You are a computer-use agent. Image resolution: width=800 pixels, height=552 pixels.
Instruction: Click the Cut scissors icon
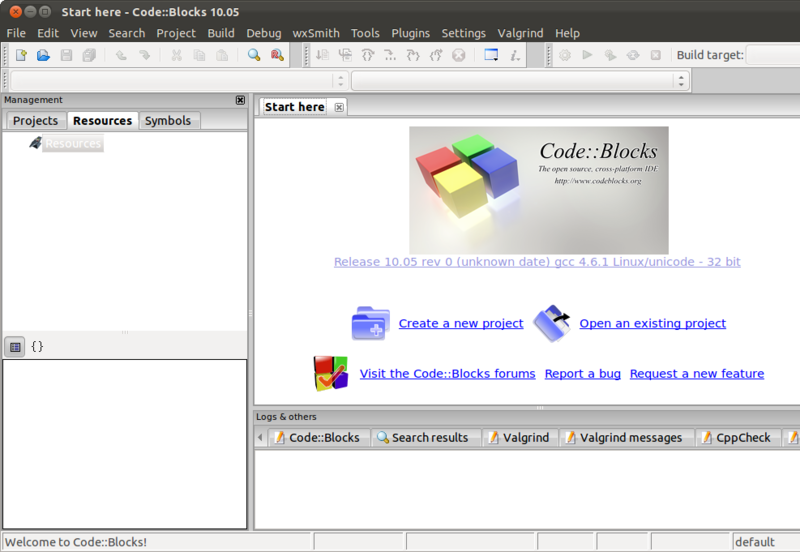click(177, 55)
